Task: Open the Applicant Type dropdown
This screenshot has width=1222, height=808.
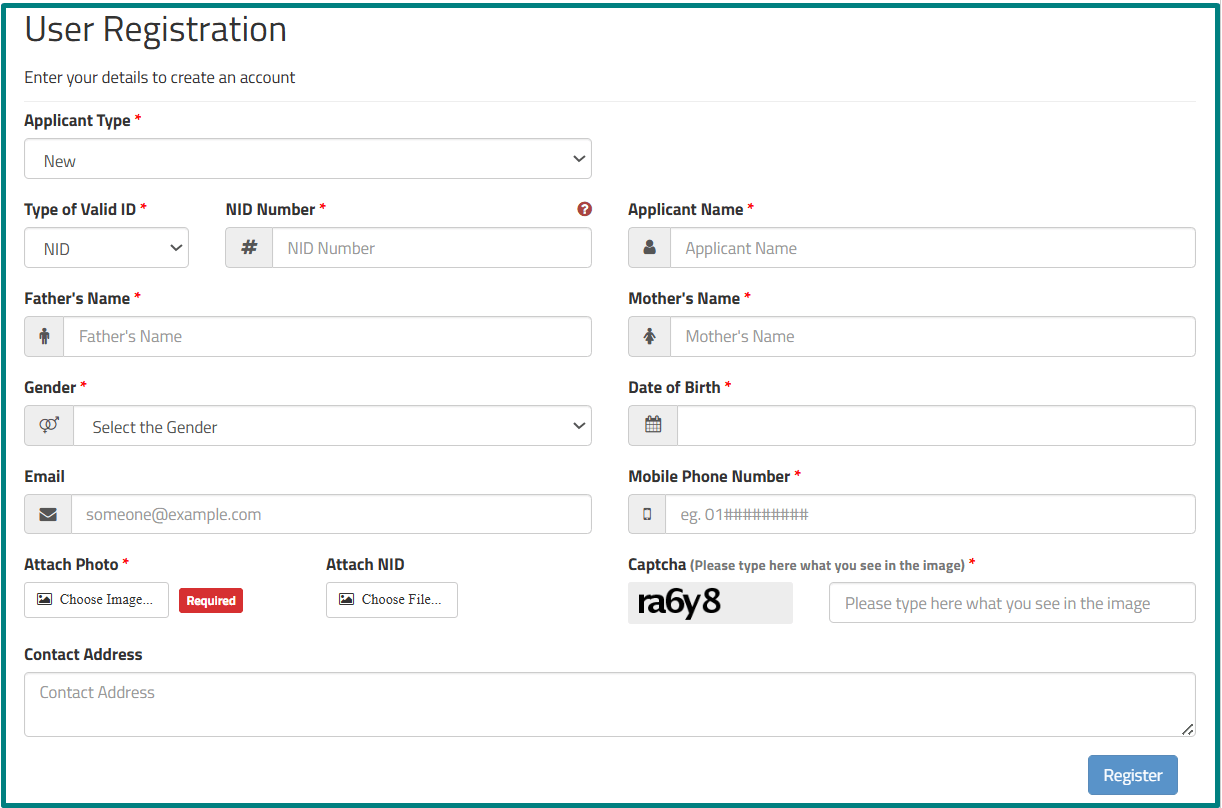Action: click(x=307, y=158)
